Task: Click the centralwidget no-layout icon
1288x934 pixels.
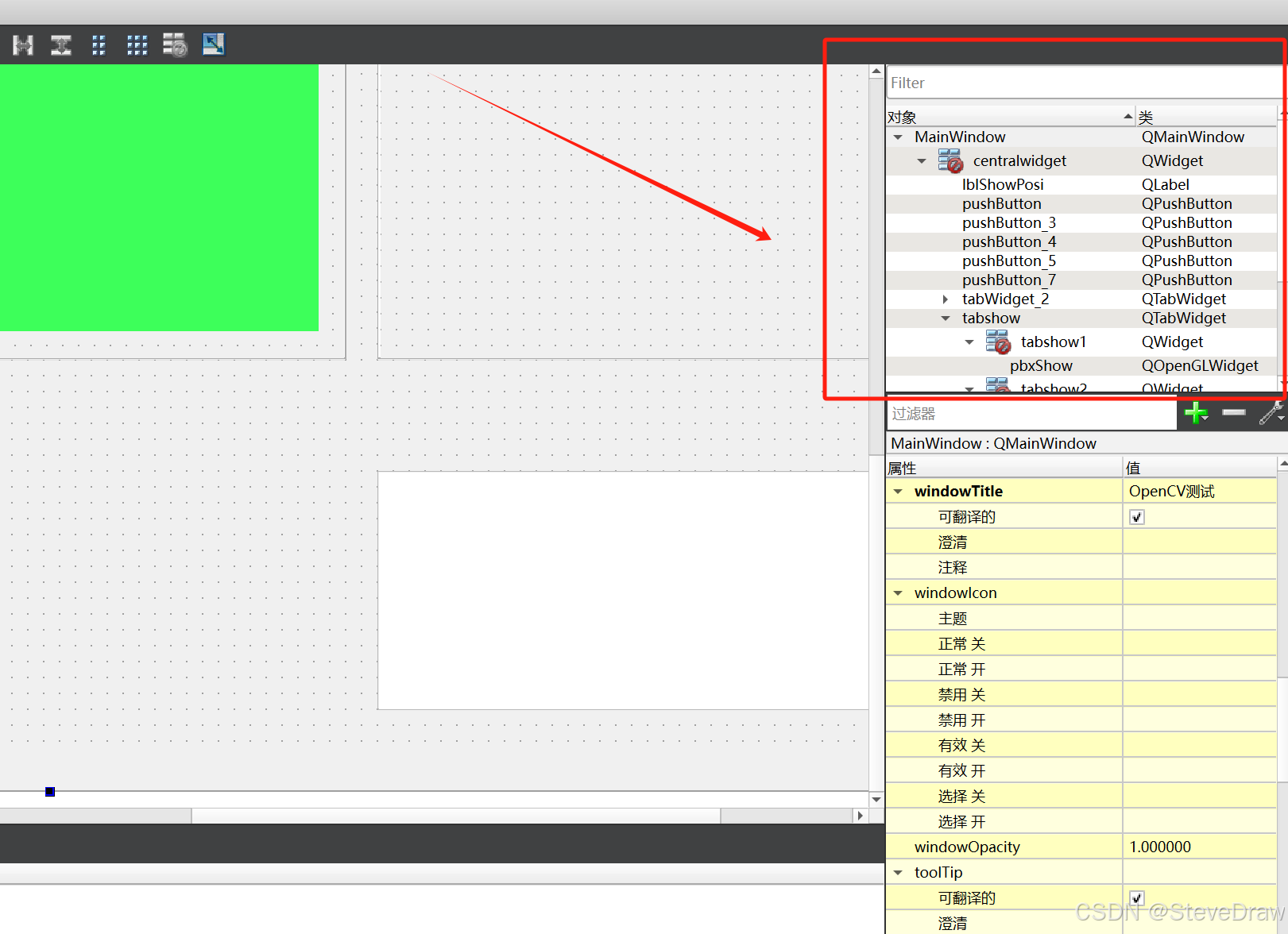Action: (950, 160)
